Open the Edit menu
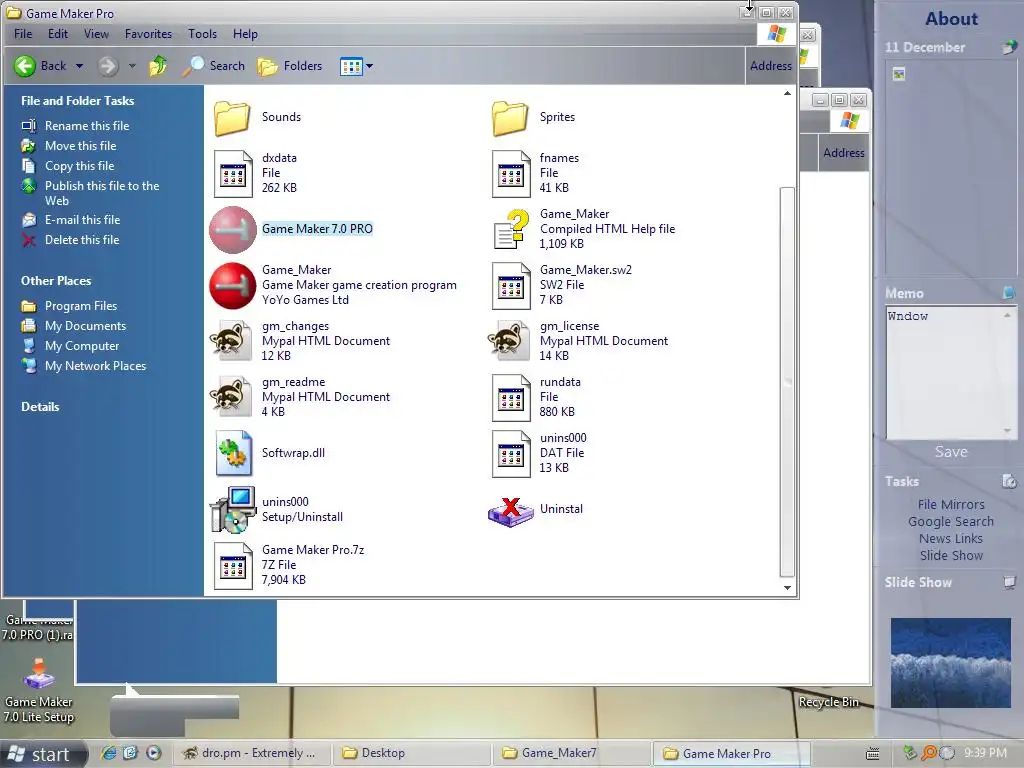1024x768 pixels. click(57, 34)
